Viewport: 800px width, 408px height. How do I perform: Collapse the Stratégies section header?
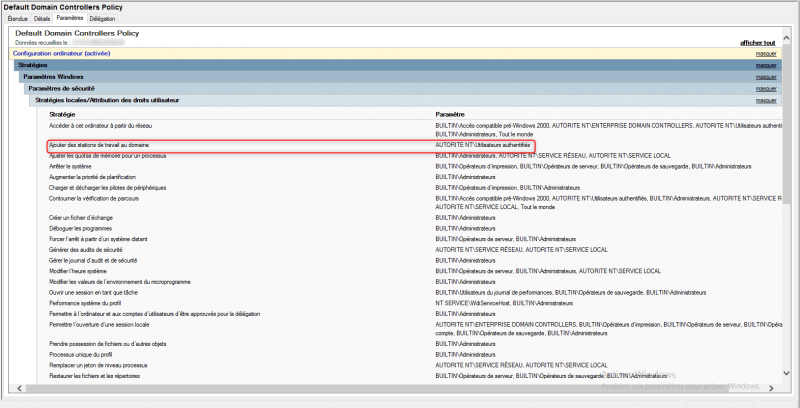(x=33, y=65)
